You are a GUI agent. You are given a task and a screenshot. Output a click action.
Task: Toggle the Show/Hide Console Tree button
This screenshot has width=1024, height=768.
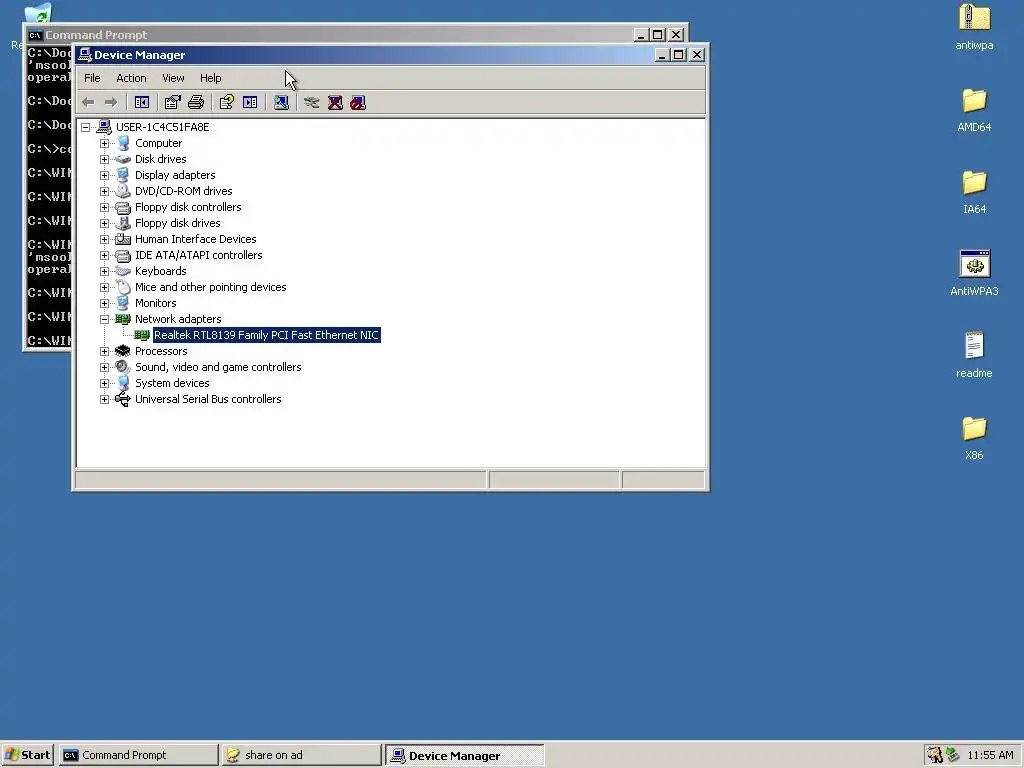tap(142, 103)
